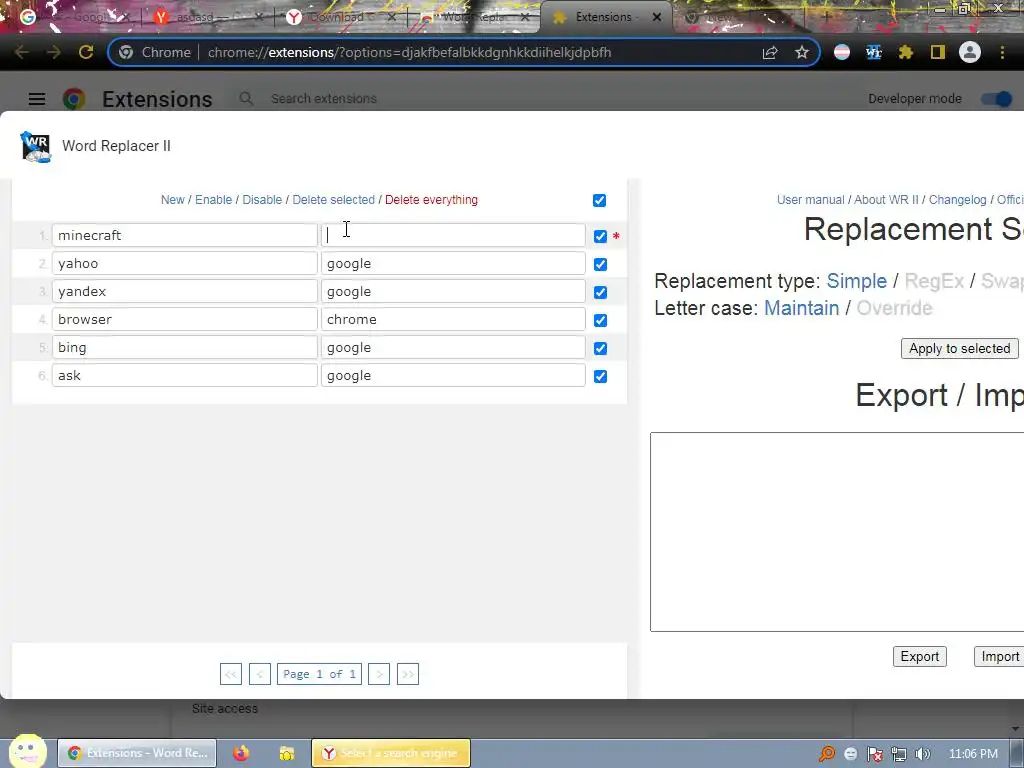This screenshot has width=1024, height=768.
Task: Open the Action Center flag tray icon
Action: tap(874, 754)
